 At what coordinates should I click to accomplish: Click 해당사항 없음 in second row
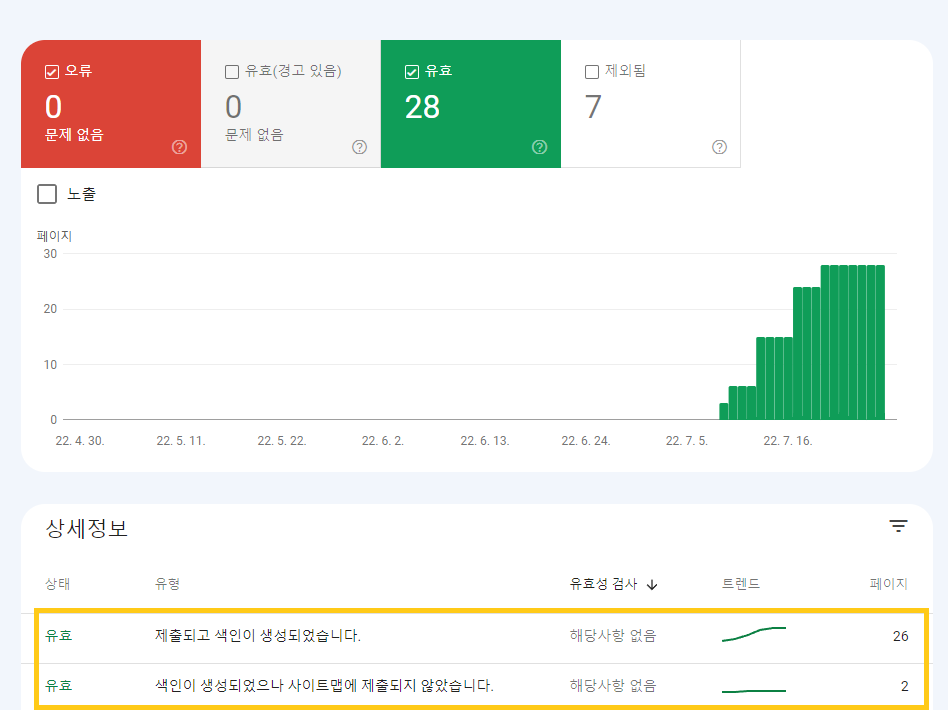pyautogui.click(x=613, y=686)
